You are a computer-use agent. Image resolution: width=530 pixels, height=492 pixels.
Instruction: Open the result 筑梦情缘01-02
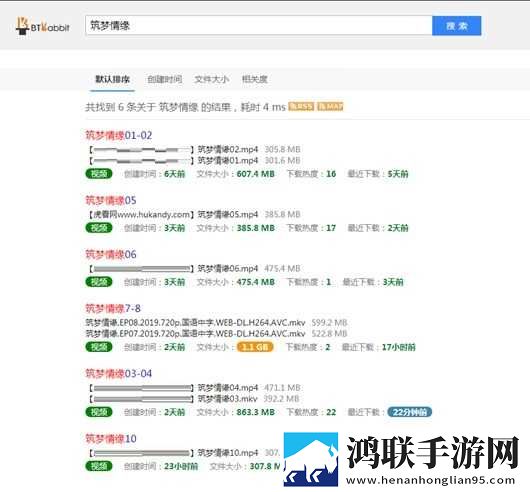pos(119,135)
